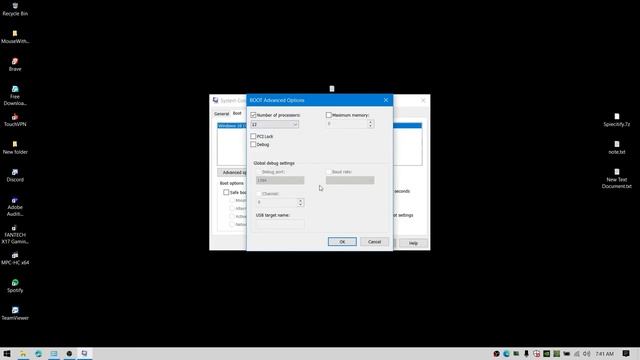Open the Recycle Bin desktop icon
This screenshot has width=640, height=360.
(x=15, y=9)
